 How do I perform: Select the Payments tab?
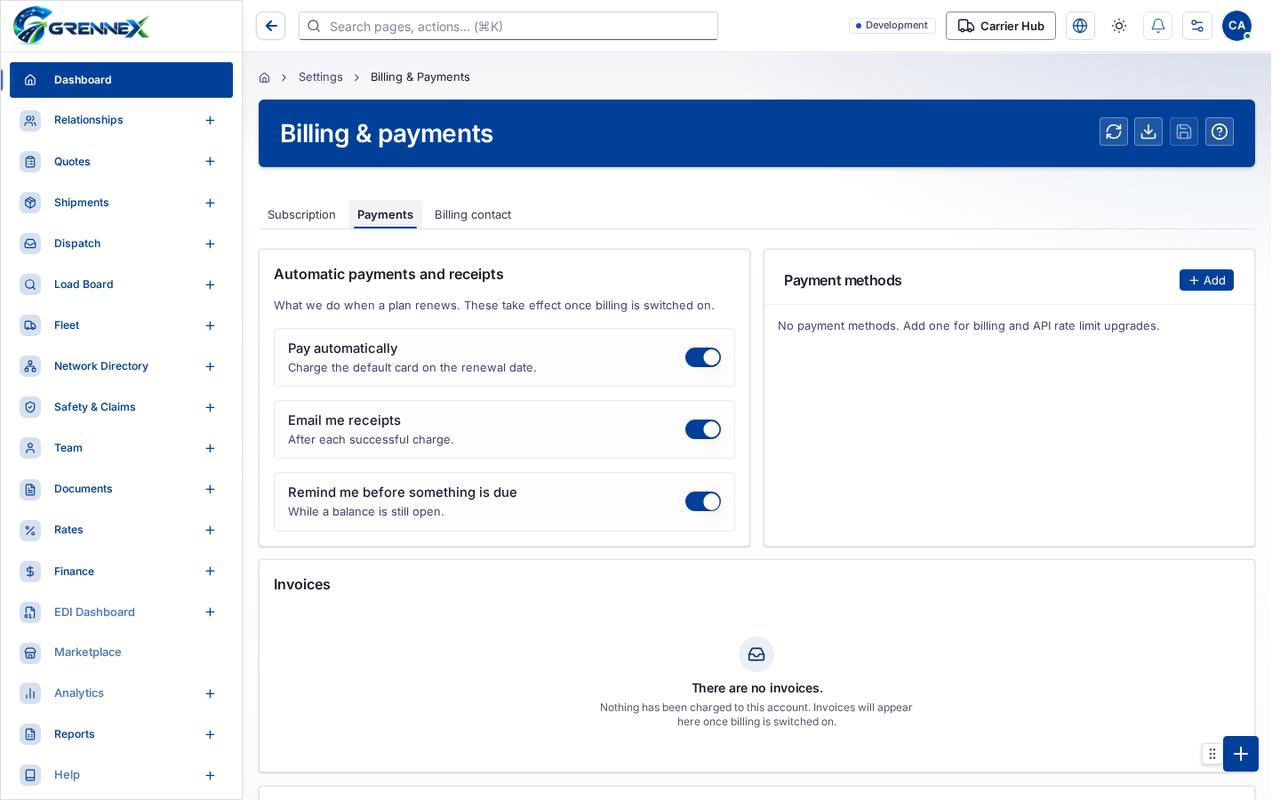click(385, 214)
